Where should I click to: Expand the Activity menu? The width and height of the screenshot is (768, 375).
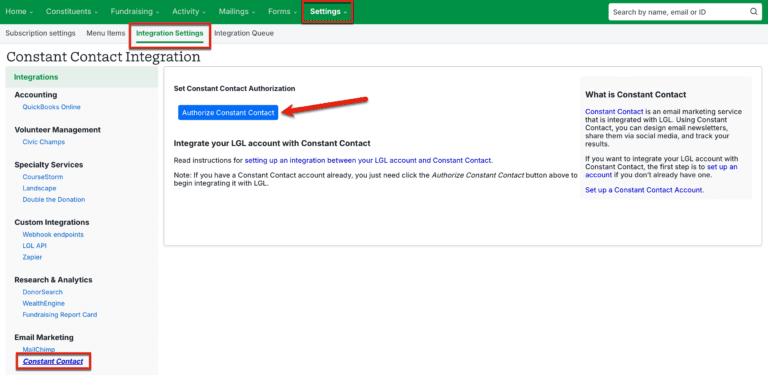189,12
